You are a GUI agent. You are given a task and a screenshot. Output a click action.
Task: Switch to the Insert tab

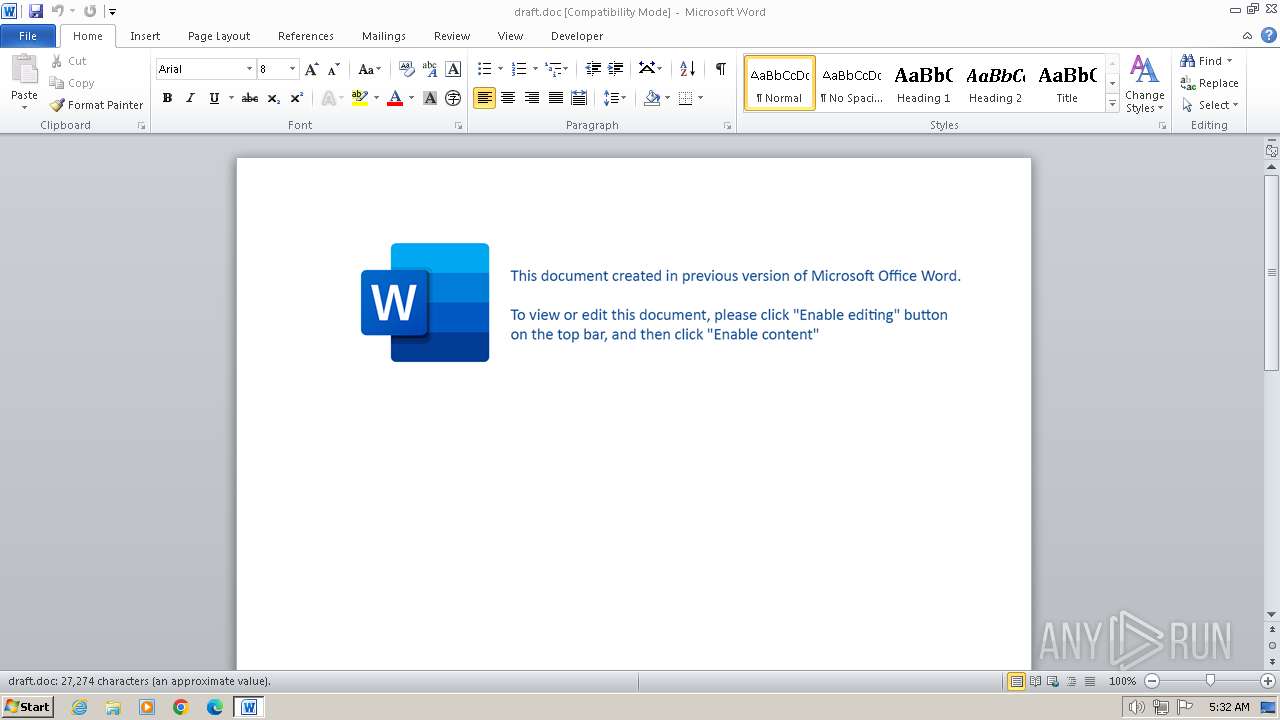(145, 36)
